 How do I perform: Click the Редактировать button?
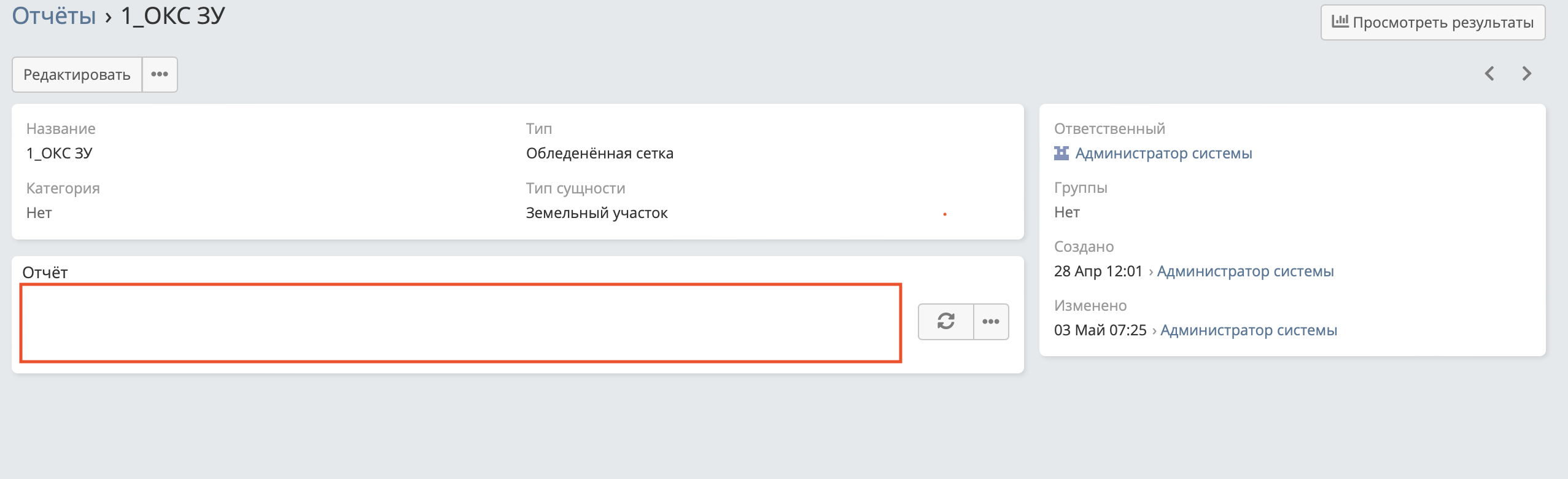pos(77,73)
